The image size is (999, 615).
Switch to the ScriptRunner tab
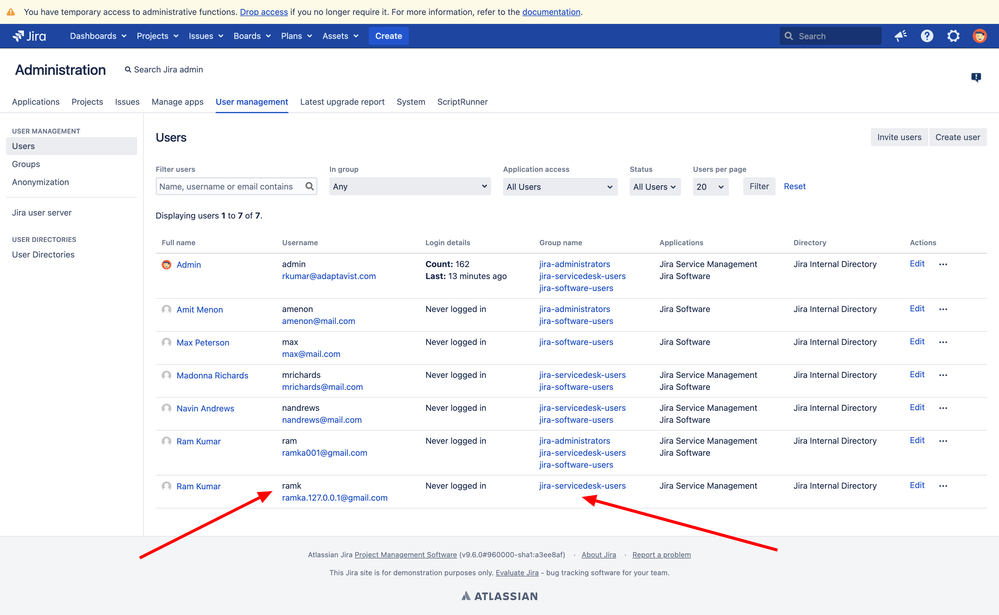(x=463, y=102)
